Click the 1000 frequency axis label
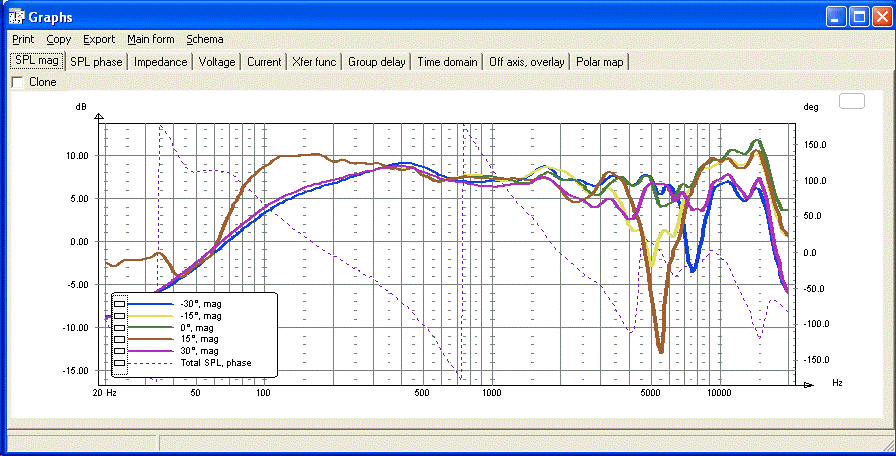The height and width of the screenshot is (456, 896). coord(491,393)
